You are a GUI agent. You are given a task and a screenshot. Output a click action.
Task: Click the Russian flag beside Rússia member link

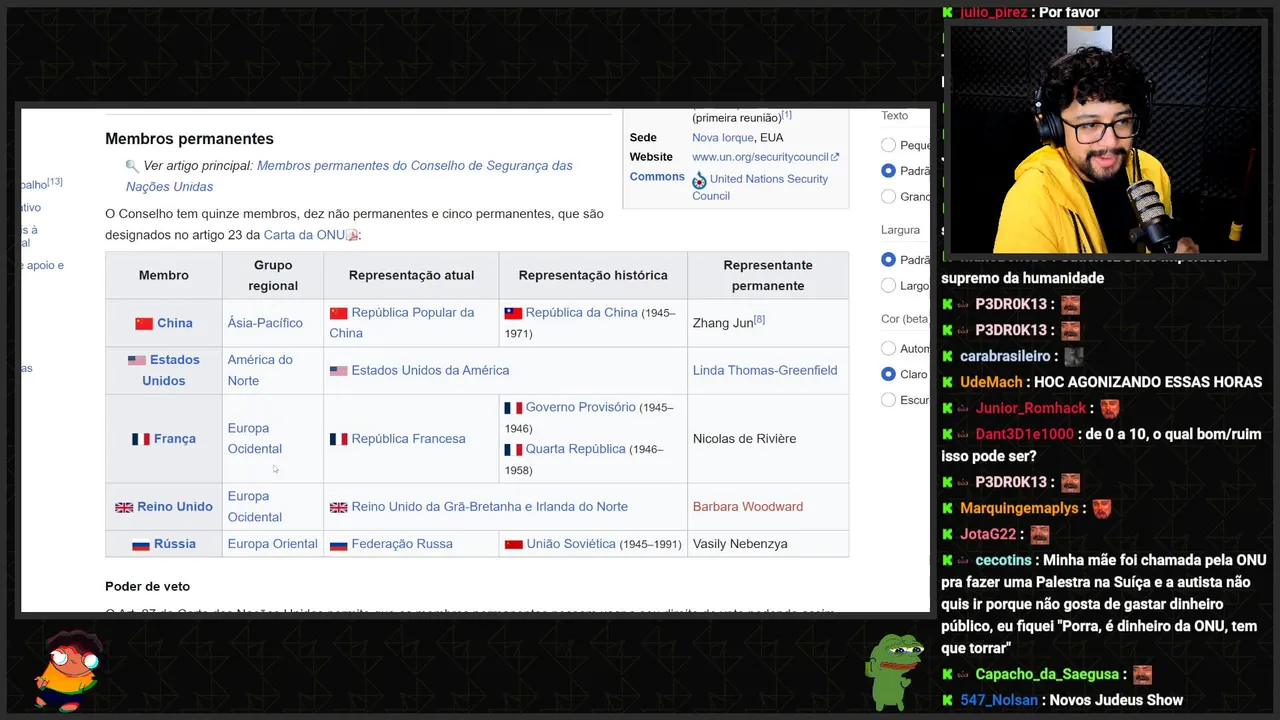141,544
